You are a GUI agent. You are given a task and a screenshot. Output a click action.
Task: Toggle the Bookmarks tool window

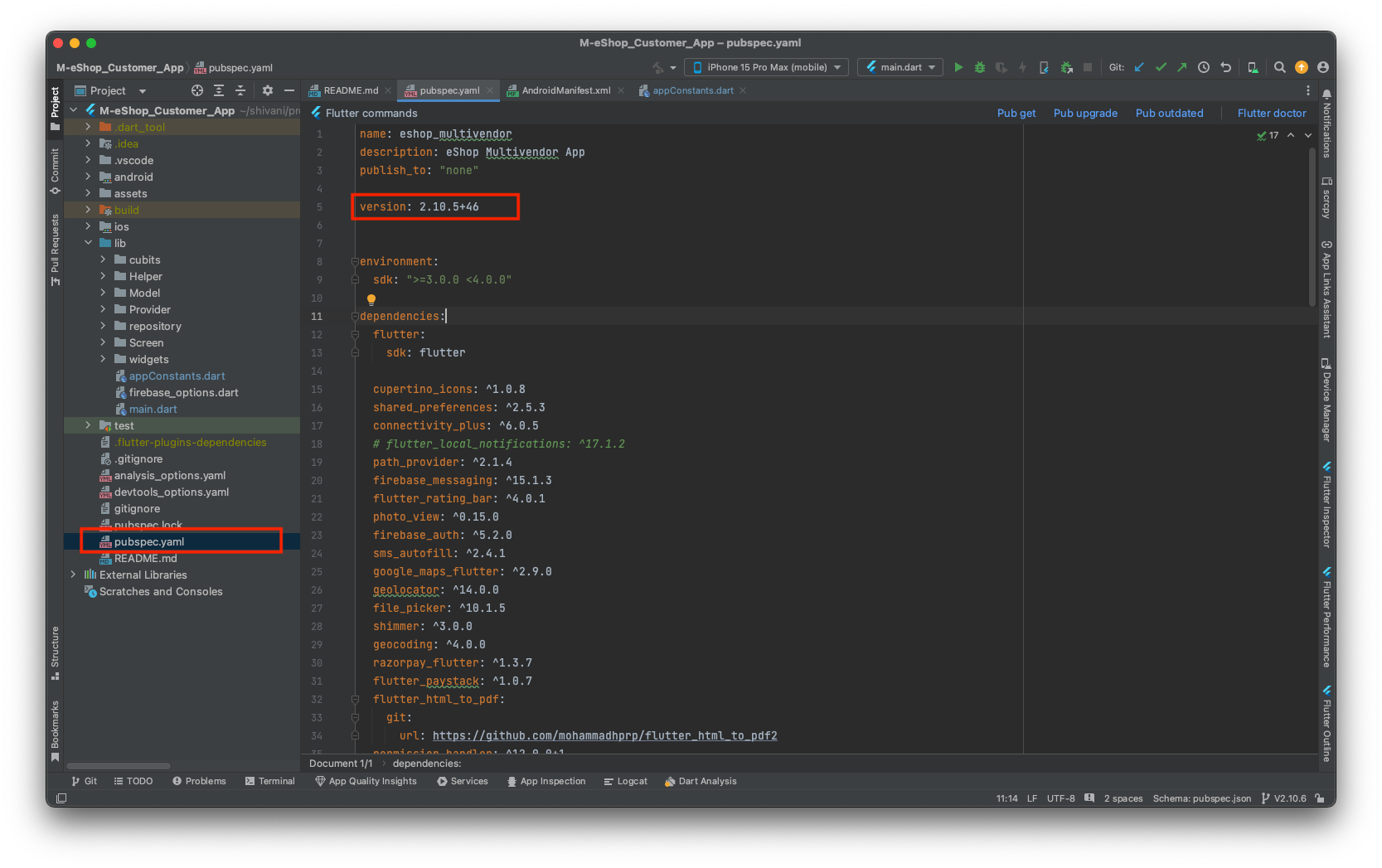55,730
